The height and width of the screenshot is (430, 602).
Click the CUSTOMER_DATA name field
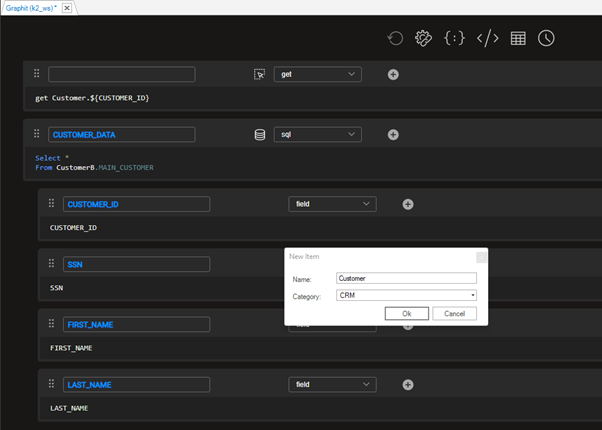pos(122,134)
